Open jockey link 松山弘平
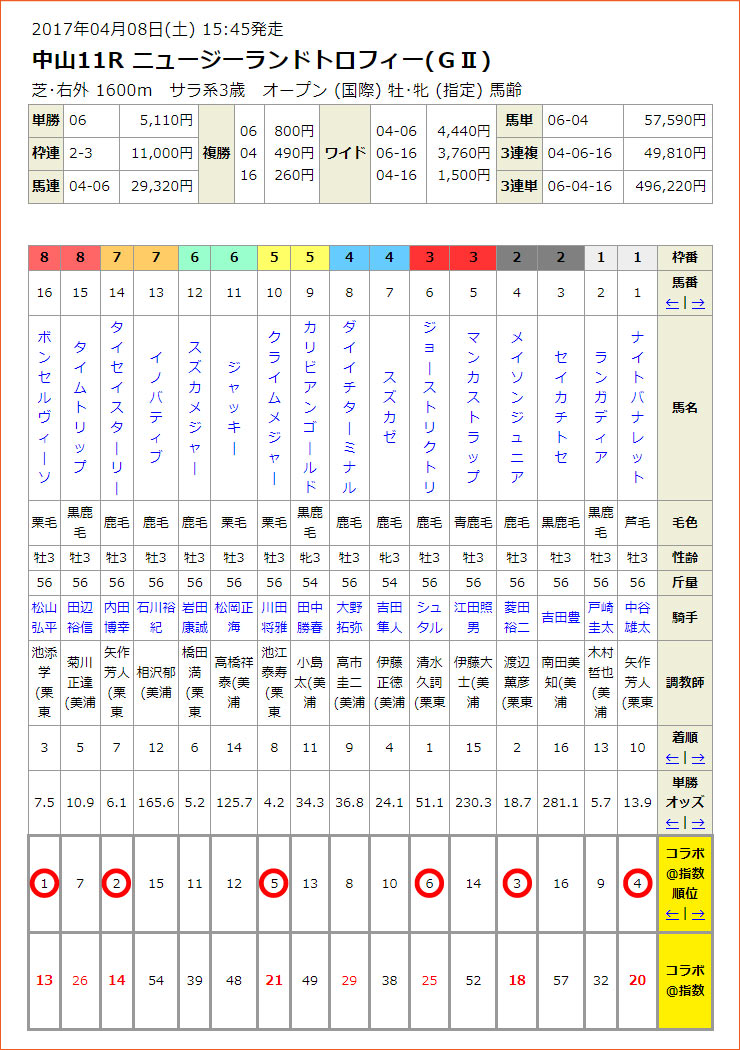 point(44,617)
